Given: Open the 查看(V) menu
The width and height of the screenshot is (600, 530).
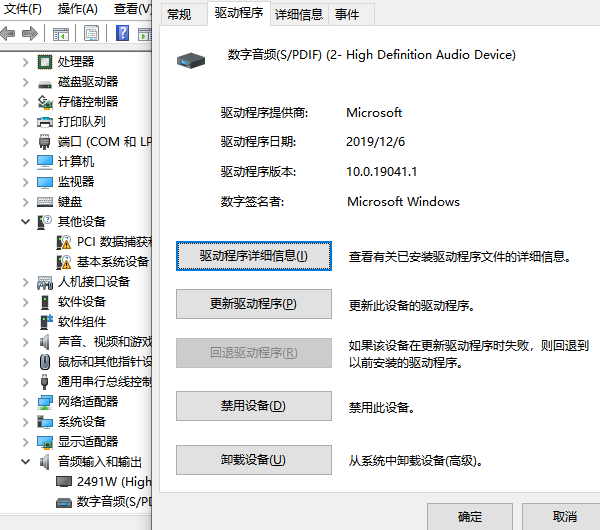Looking at the screenshot, I should coord(132,8).
